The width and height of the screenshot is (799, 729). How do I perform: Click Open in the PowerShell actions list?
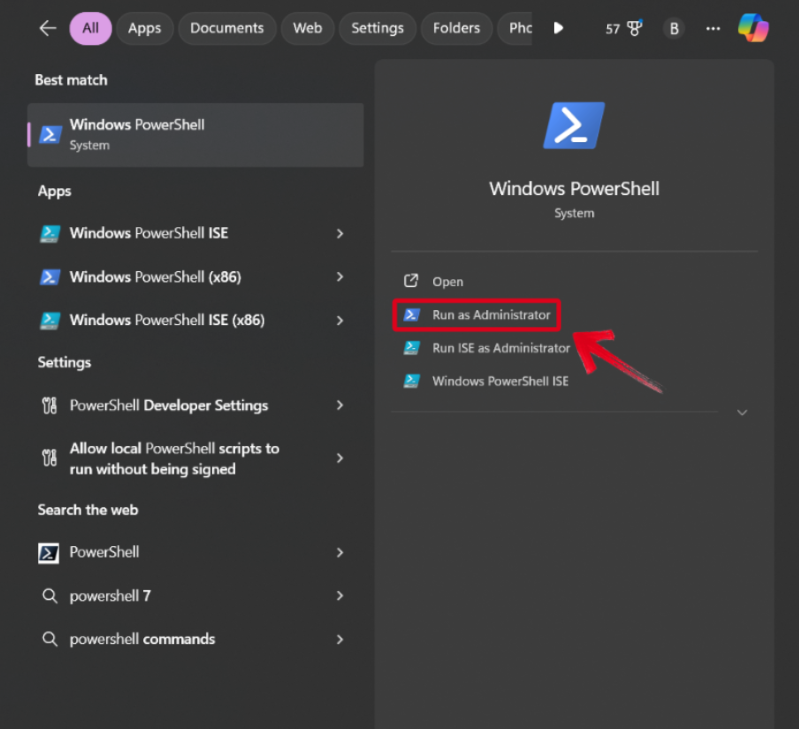click(447, 282)
